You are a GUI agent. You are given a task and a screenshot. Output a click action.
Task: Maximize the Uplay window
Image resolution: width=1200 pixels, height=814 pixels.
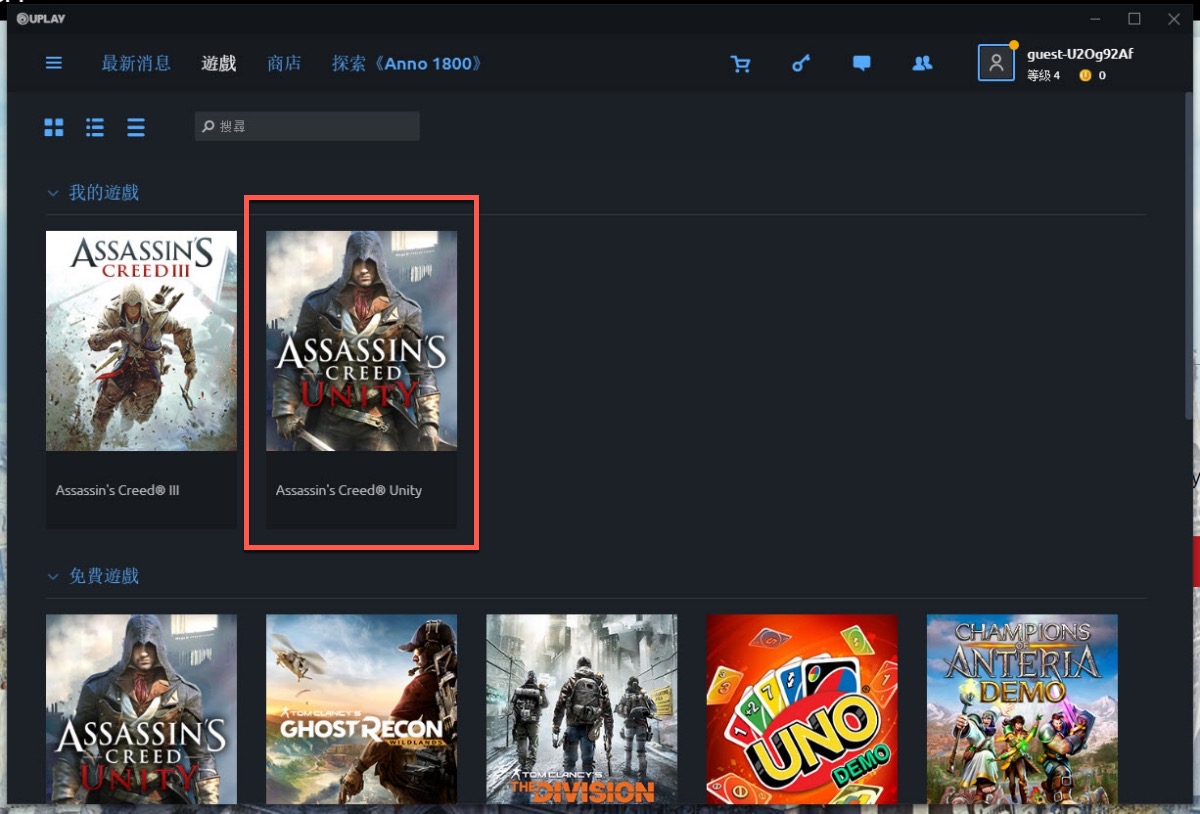point(1134,19)
